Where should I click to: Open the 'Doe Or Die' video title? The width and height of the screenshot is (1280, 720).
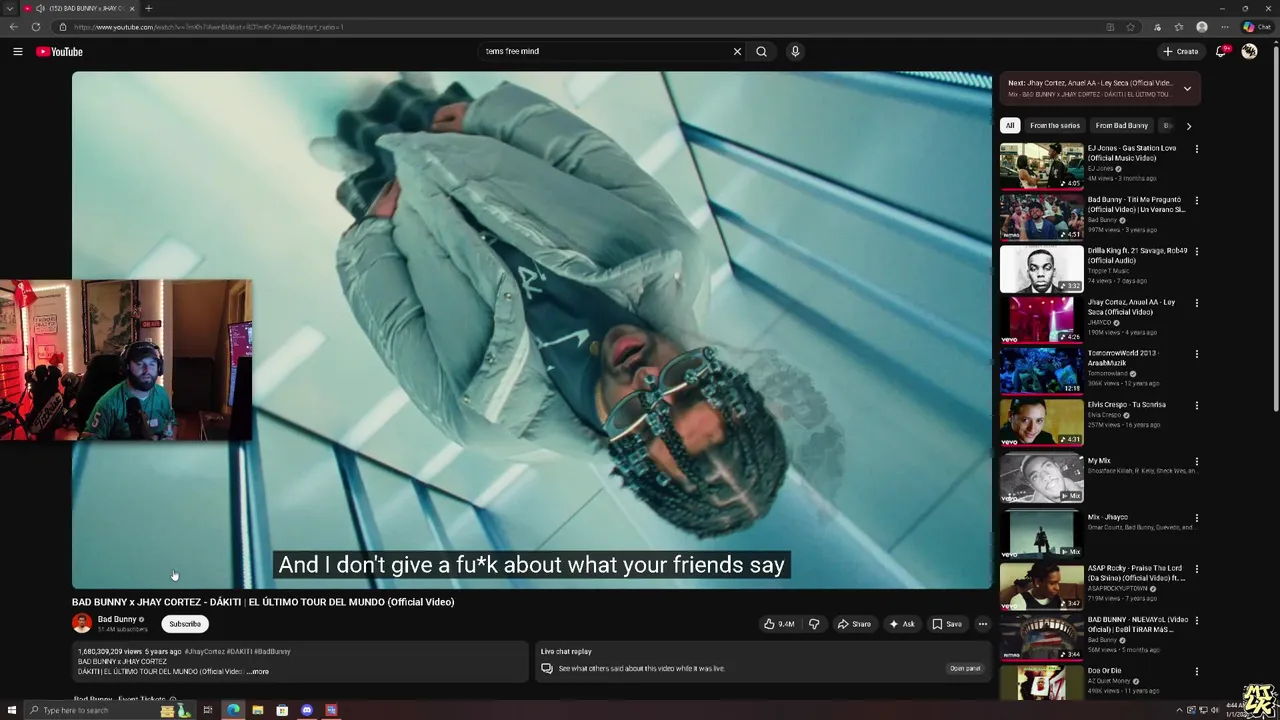(1105, 671)
